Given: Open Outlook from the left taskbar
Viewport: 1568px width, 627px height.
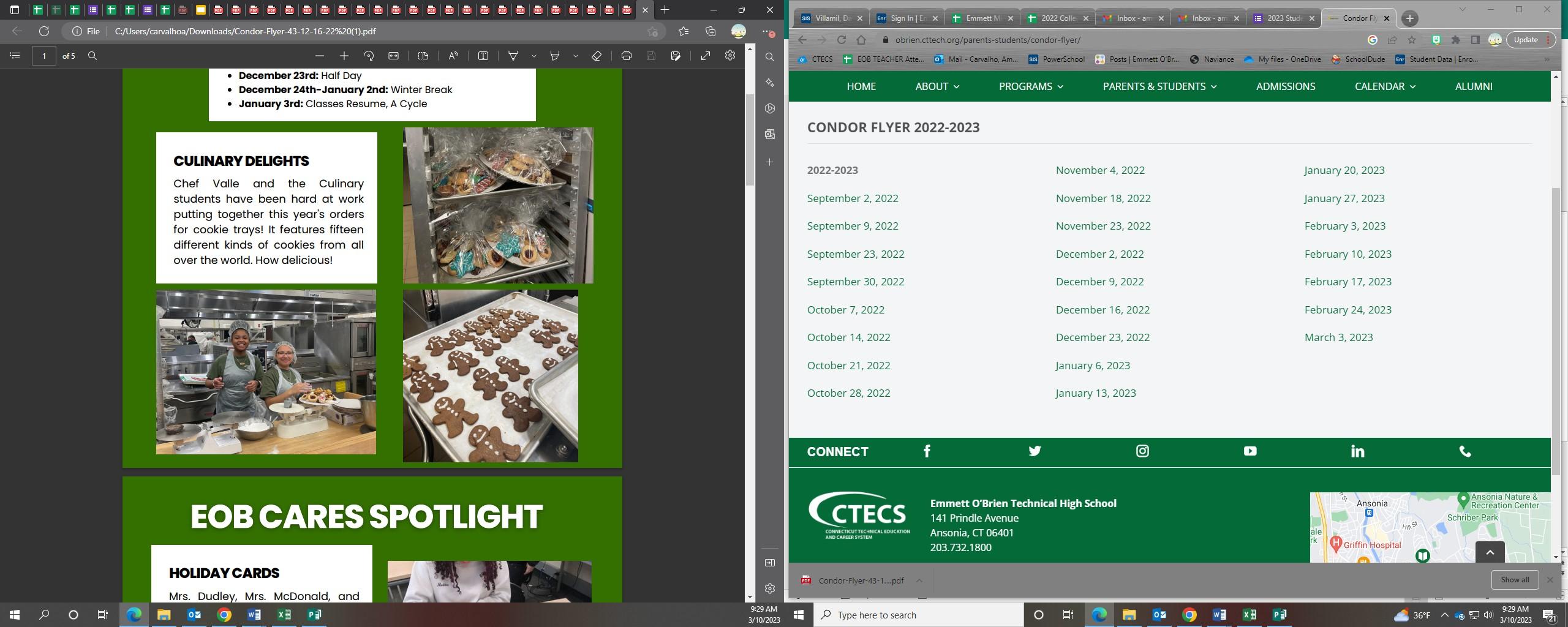Looking at the screenshot, I should (194, 615).
